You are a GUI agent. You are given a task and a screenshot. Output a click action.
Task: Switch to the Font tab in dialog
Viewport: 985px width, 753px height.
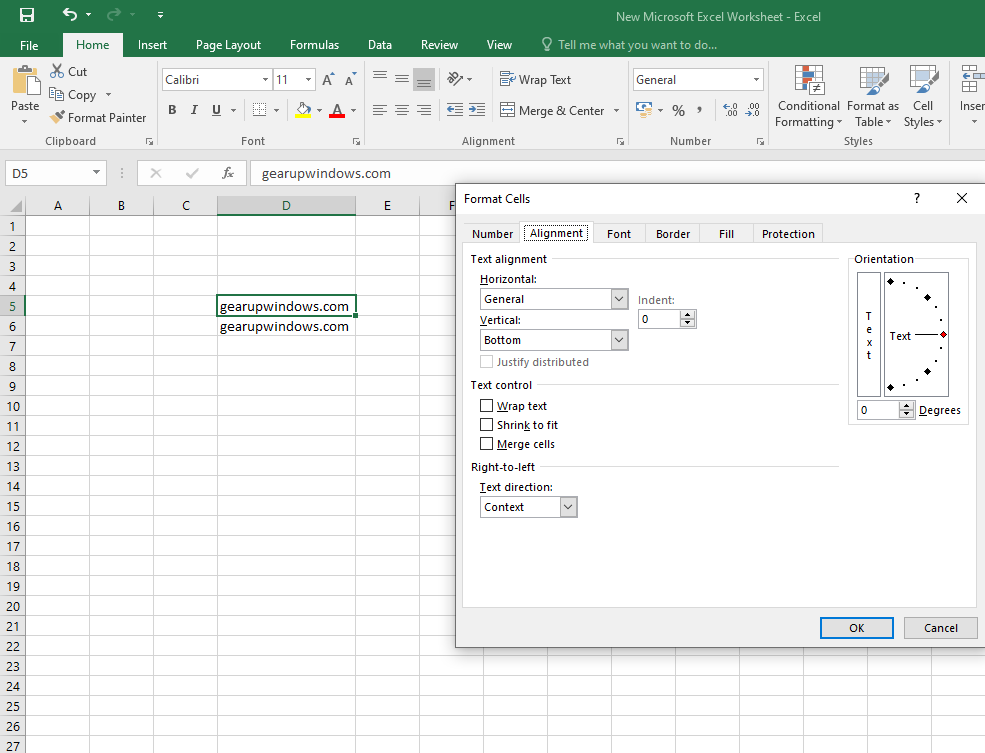[619, 234]
